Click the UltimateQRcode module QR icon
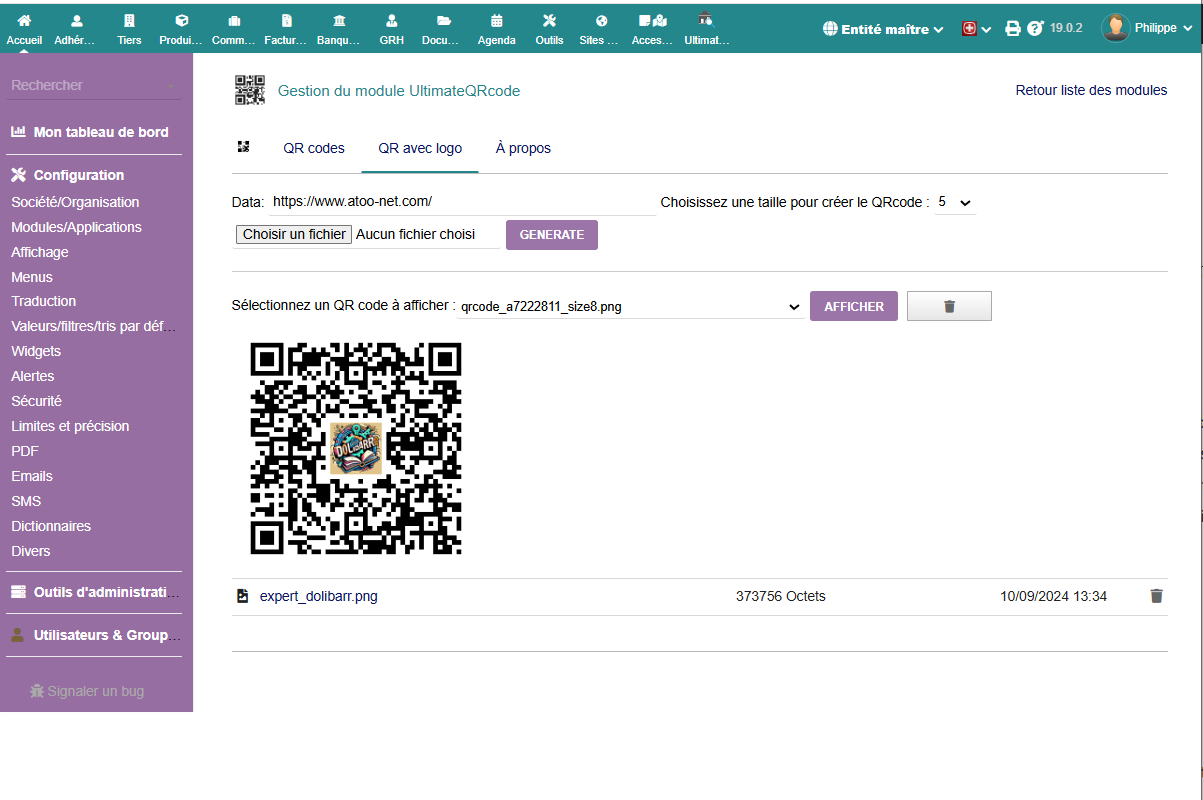The width and height of the screenshot is (1203, 800). click(x=250, y=90)
